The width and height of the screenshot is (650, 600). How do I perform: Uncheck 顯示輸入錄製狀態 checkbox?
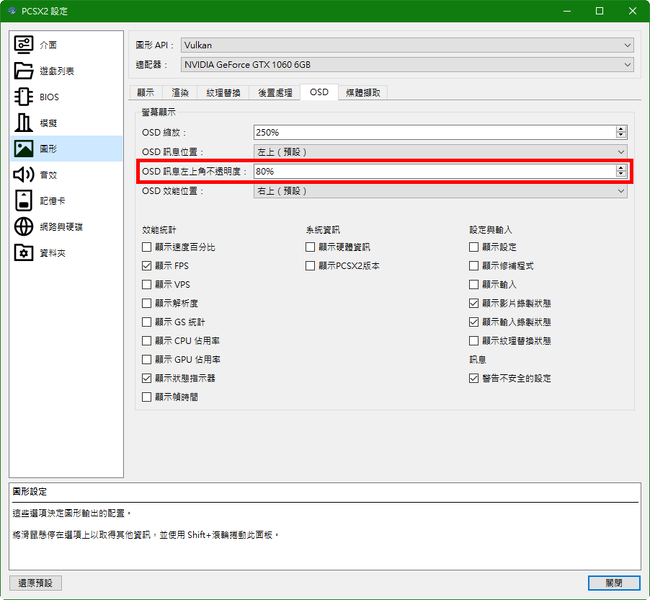point(474,322)
